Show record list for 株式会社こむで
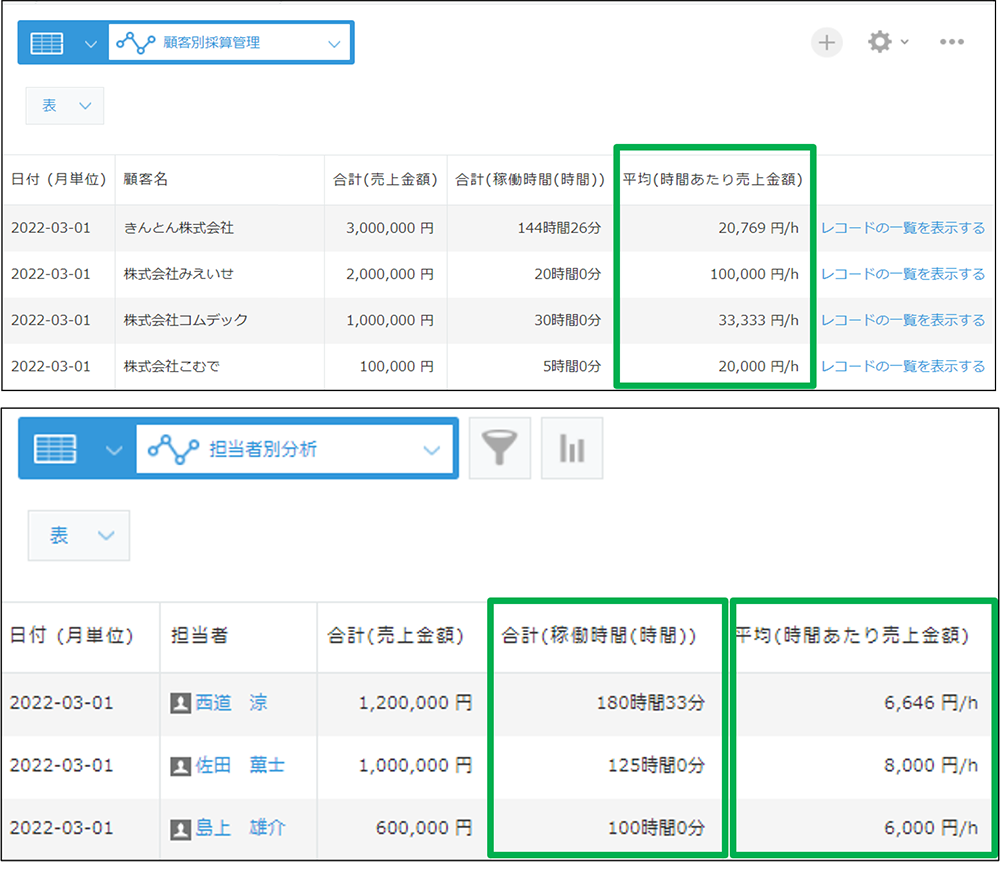This screenshot has height=886, width=1000. (902, 366)
